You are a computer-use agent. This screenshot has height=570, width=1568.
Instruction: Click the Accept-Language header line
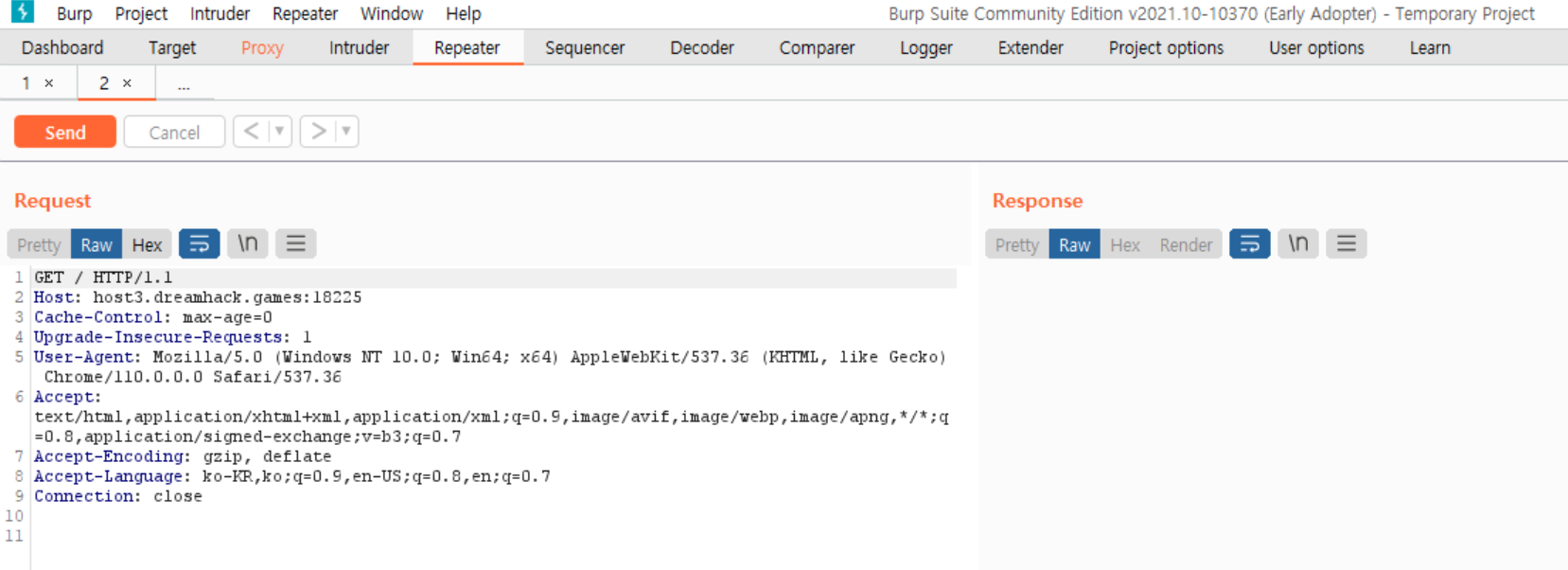[x=292, y=476]
